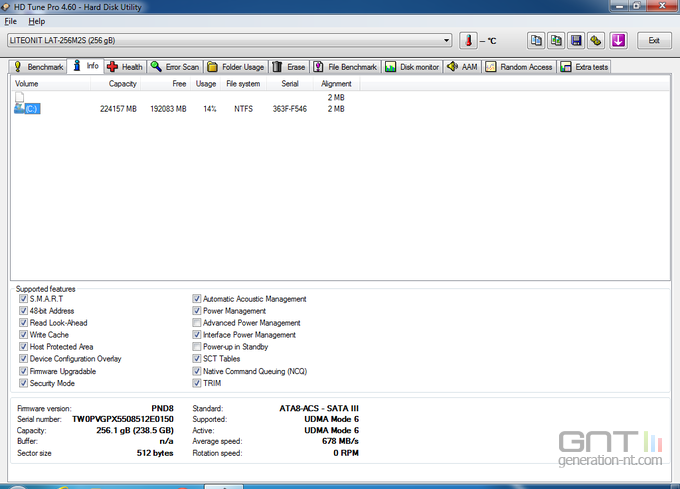This screenshot has height=489, width=680.
Task: Click the File system column header
Action: 243,84
